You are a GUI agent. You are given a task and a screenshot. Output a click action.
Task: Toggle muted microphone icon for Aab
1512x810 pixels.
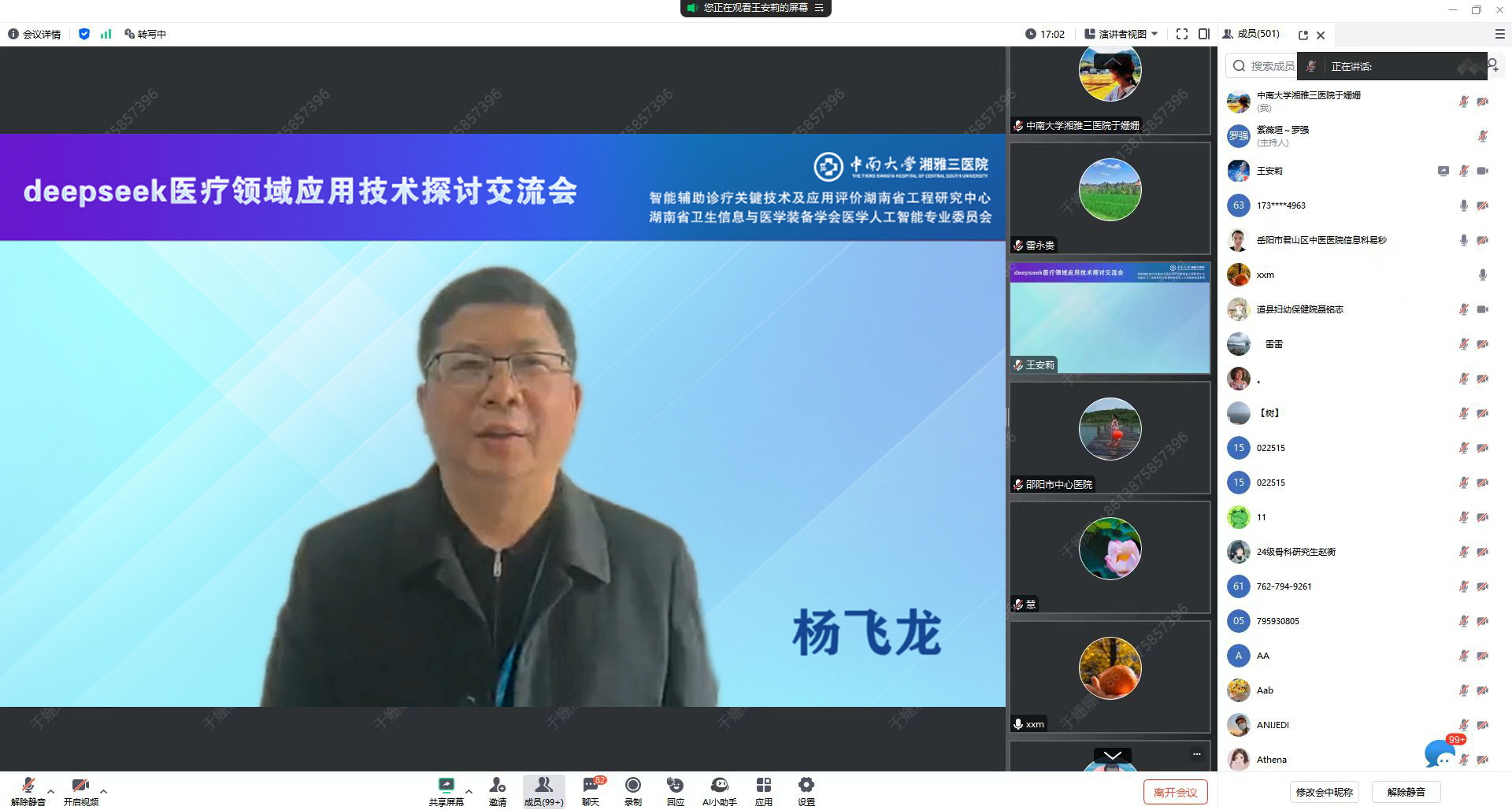(1463, 690)
